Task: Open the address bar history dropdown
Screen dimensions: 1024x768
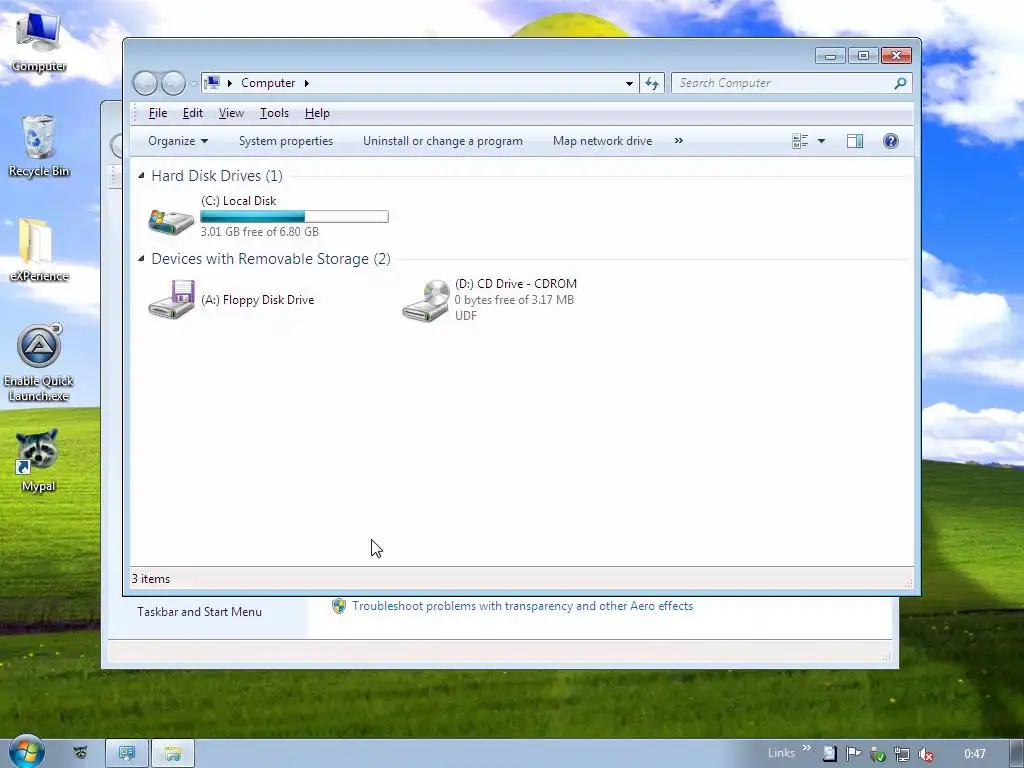Action: pyautogui.click(x=629, y=83)
